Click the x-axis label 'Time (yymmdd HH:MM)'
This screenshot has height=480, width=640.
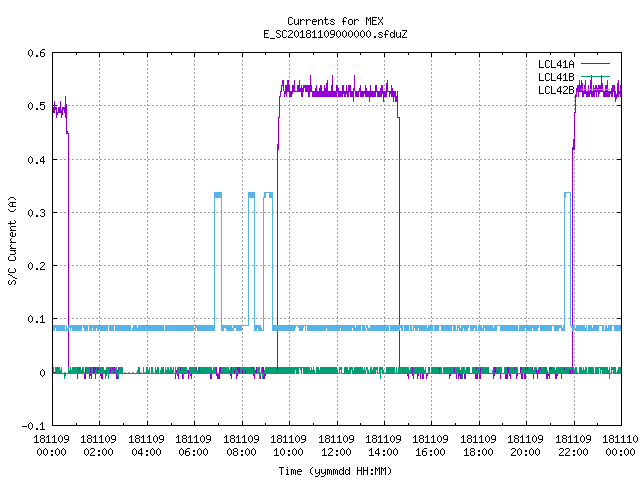click(x=335, y=471)
